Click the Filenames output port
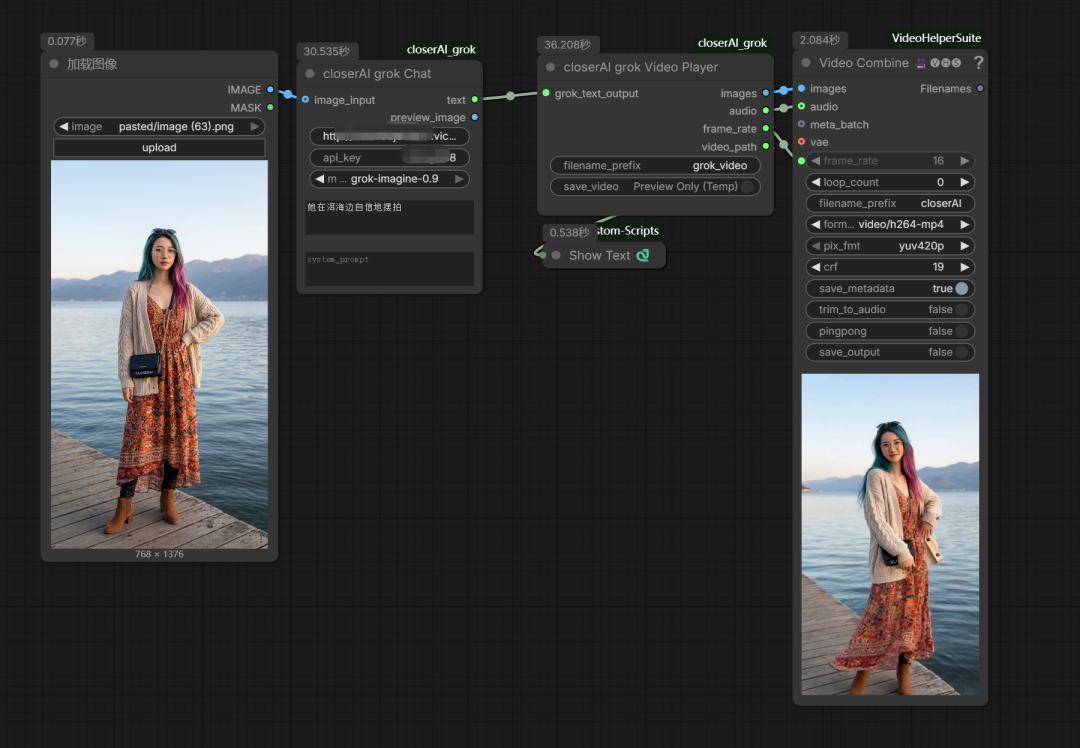Screen dimensions: 1080x748 click(x=980, y=89)
